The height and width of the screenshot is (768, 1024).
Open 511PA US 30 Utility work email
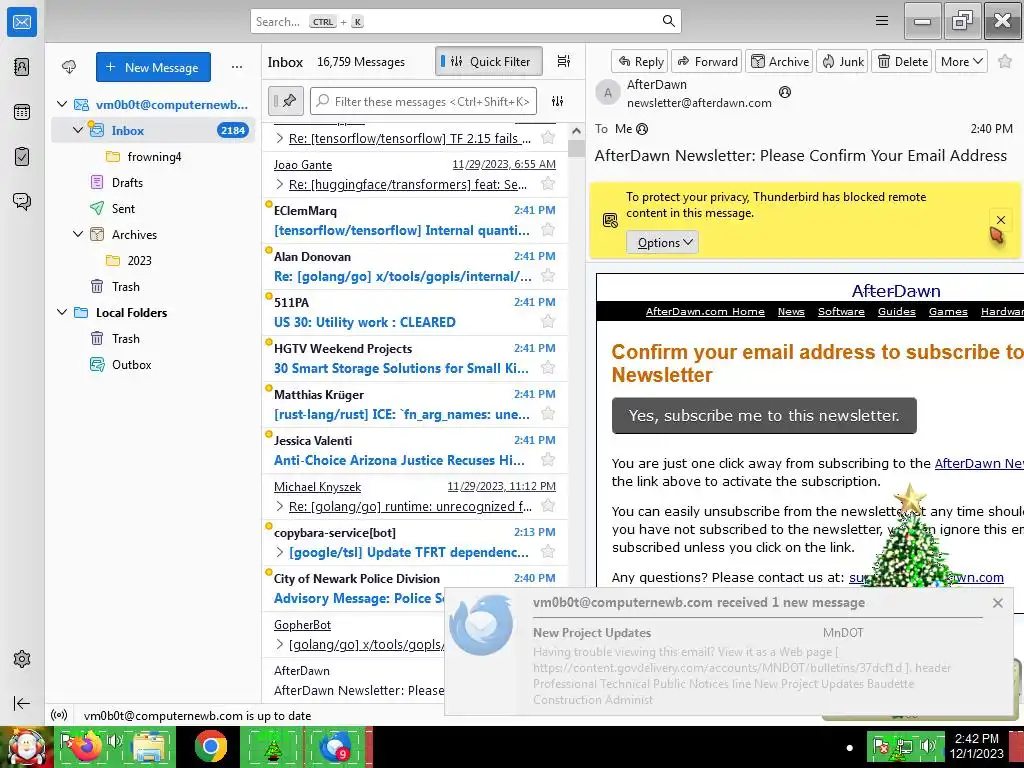click(x=415, y=312)
